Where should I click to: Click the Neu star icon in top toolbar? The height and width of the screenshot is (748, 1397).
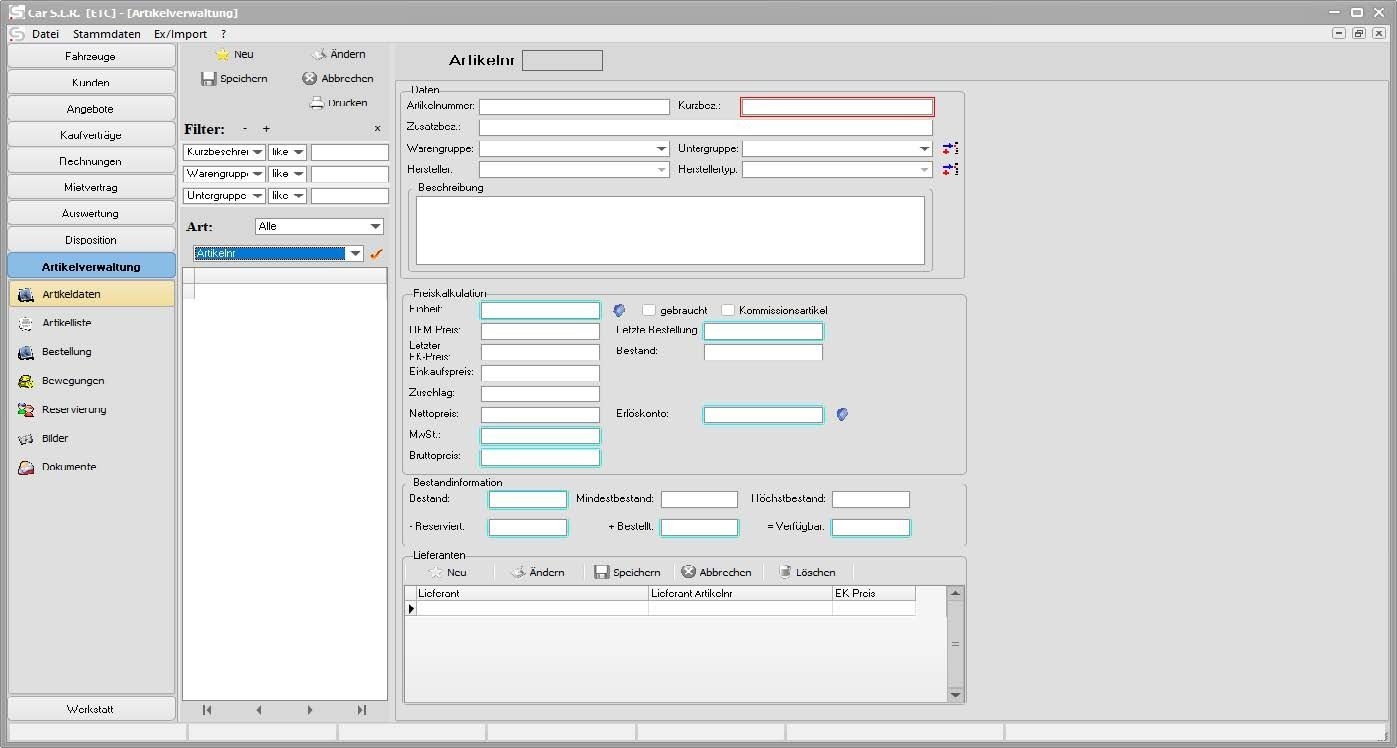point(223,55)
